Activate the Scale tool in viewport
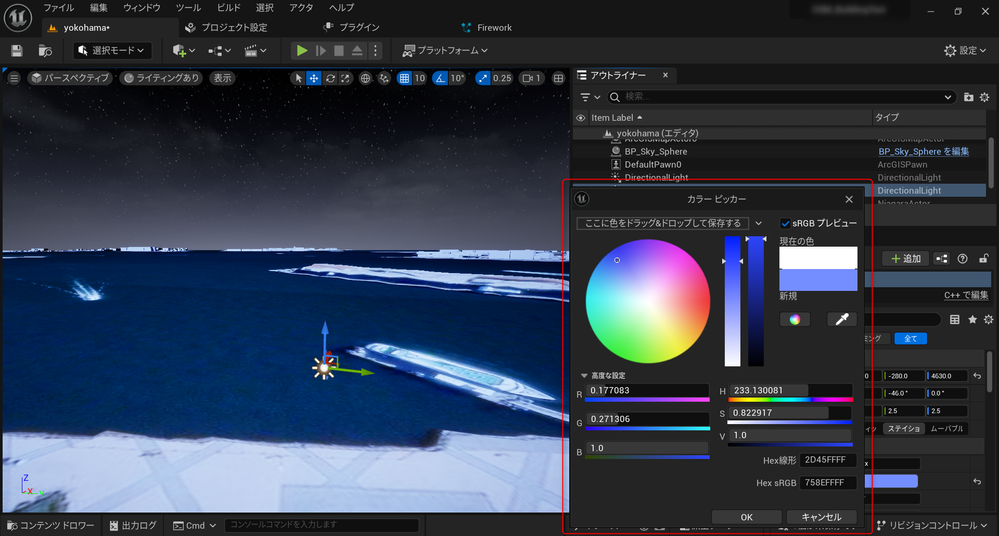This screenshot has height=536, width=999. [x=345, y=78]
